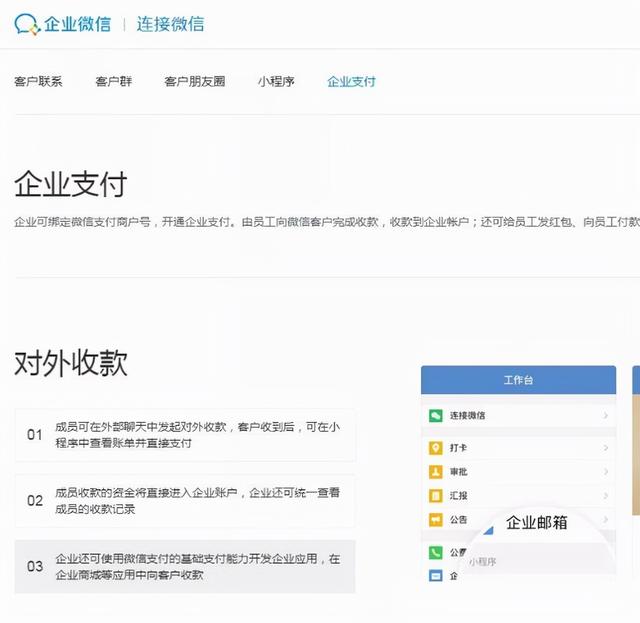The height and width of the screenshot is (623, 640).
Task: Select feature item 01 about 对外收款 in chat
Action: pyautogui.click(x=185, y=435)
